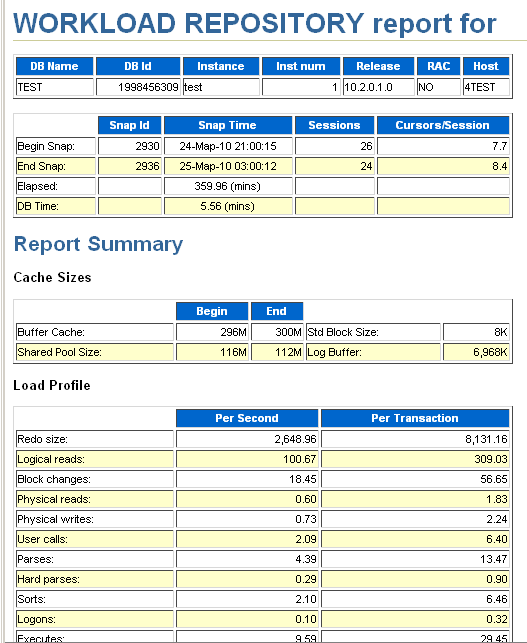This screenshot has height=643, width=527.
Task: Select the DB Name column header
Action: [55, 66]
